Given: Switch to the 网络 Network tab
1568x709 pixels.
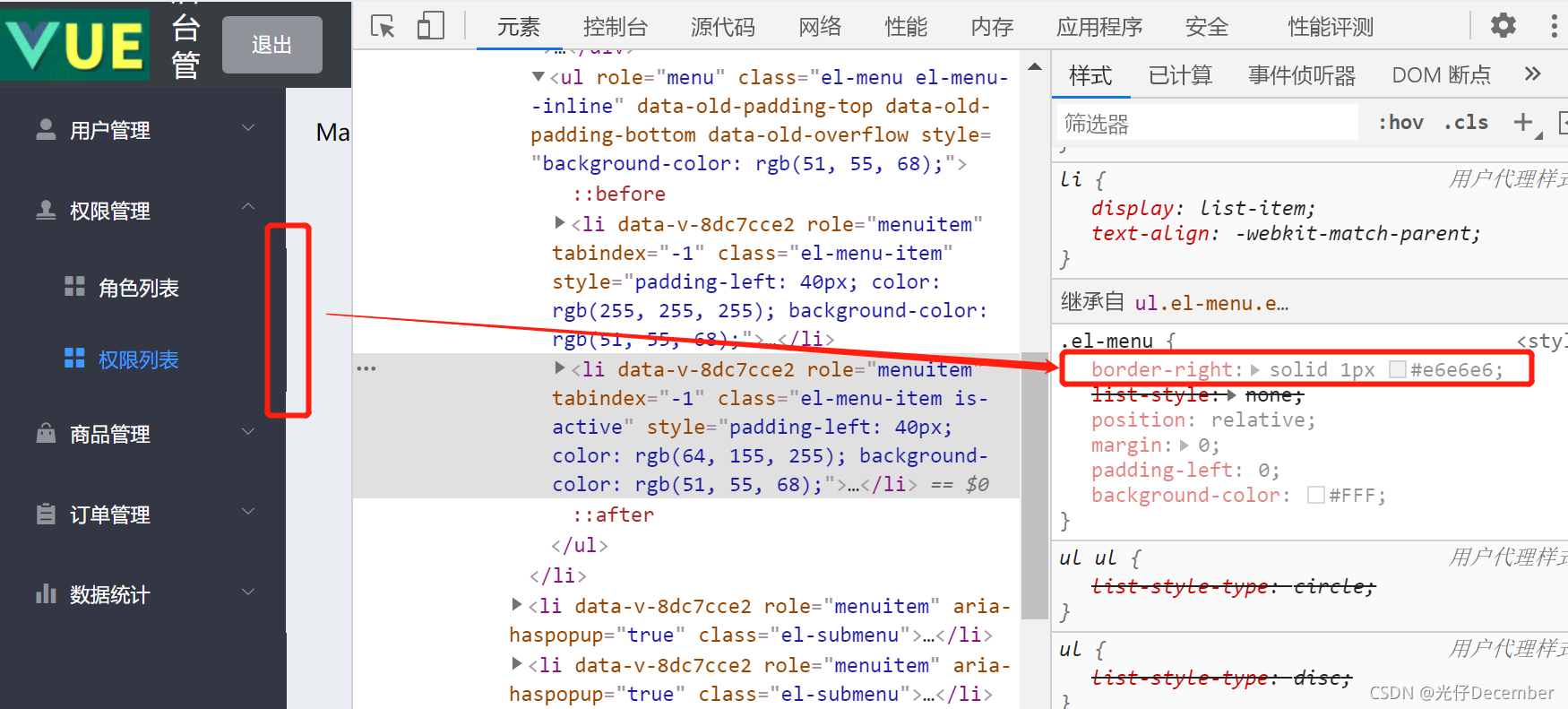Looking at the screenshot, I should pos(820,27).
